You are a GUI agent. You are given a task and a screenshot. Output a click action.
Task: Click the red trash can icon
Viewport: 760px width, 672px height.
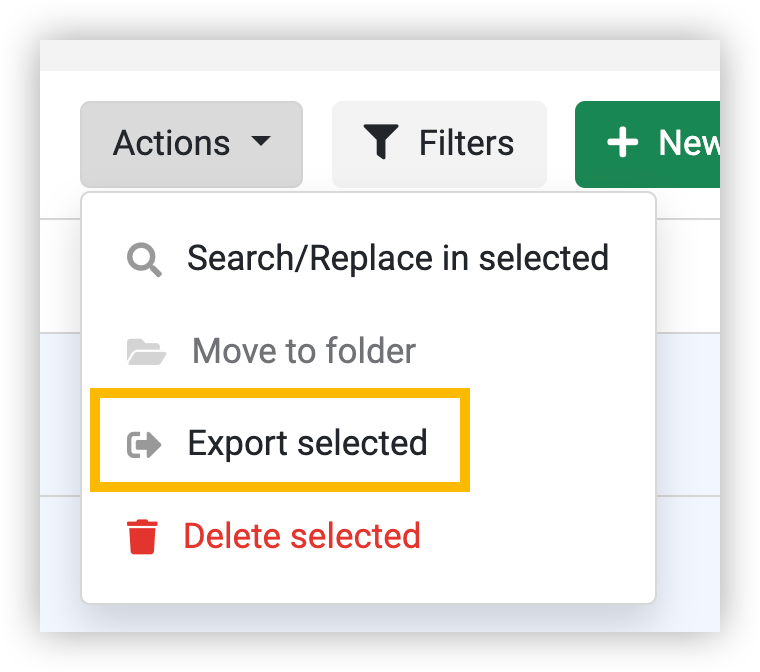point(142,537)
